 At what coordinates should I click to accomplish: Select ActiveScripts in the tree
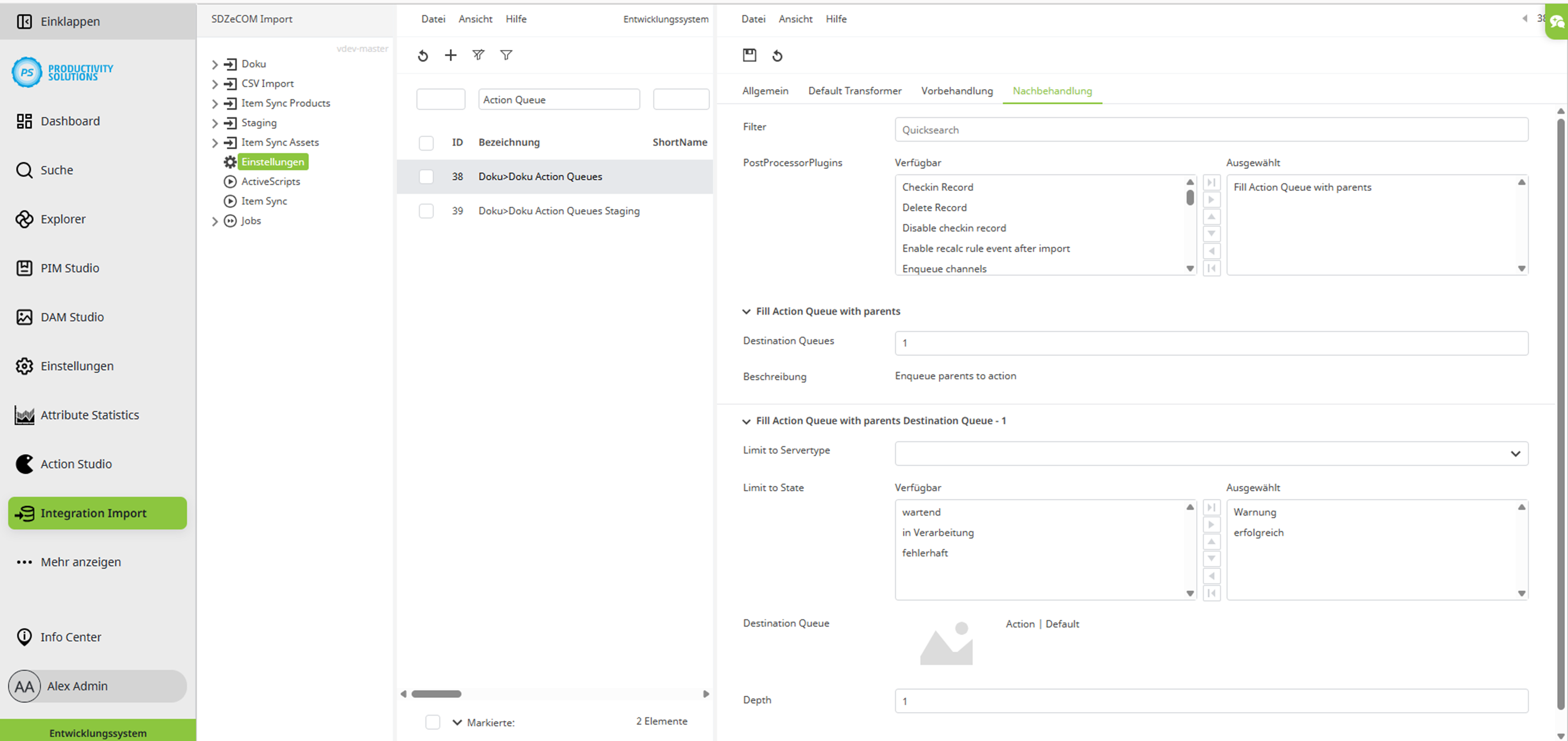(270, 181)
